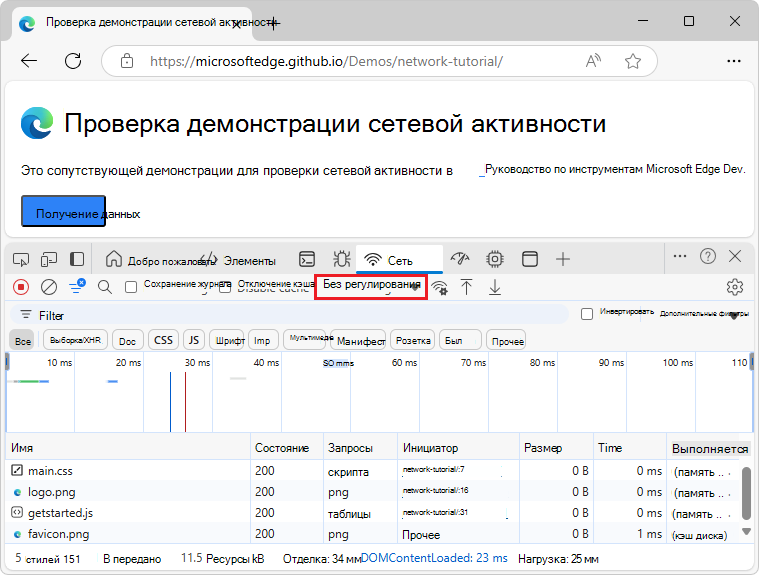Open a new browser tab
759x575 pixels.
pos(273,23)
